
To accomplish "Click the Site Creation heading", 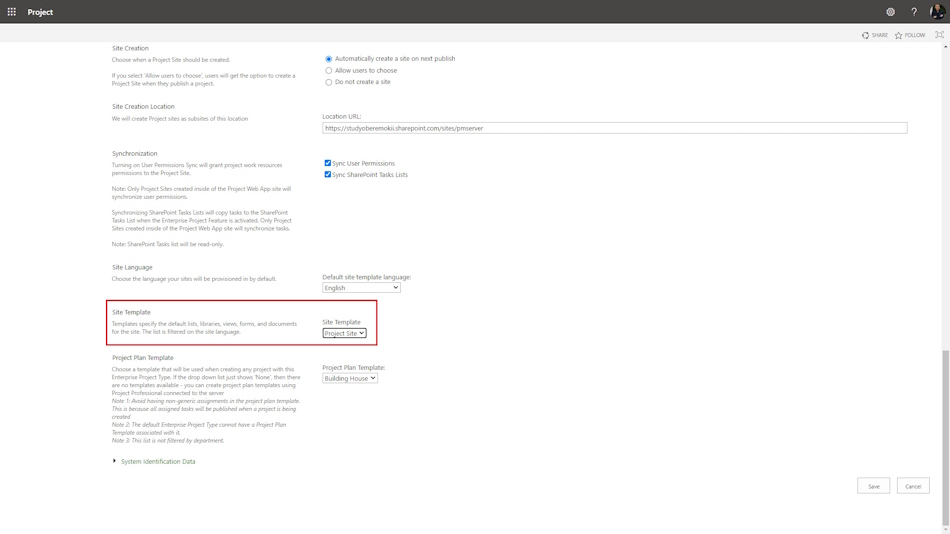I will click(130, 48).
